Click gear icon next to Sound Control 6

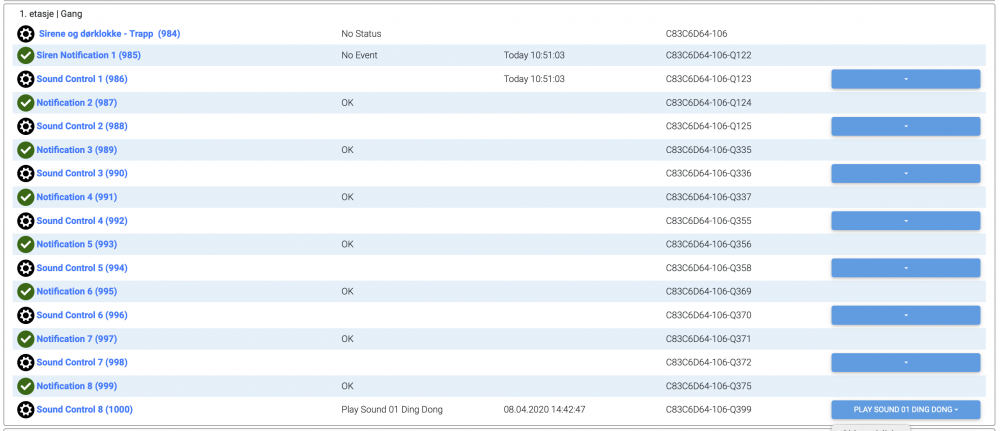[26, 316]
